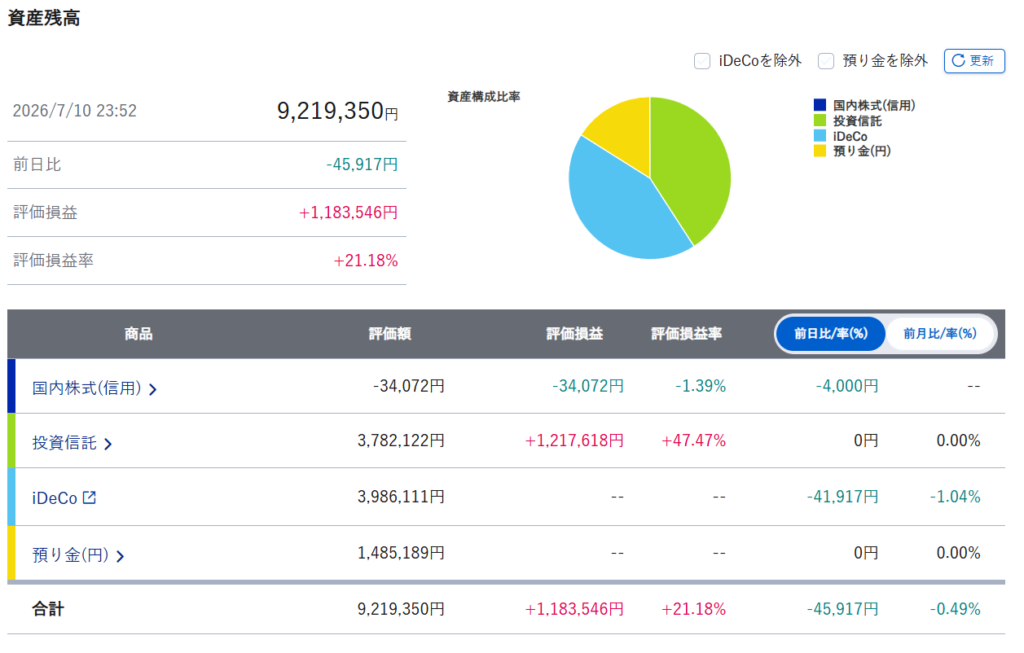This screenshot has width=1024, height=653.
Task: Expand chevron next to 預り金(円)
Action: [120, 556]
